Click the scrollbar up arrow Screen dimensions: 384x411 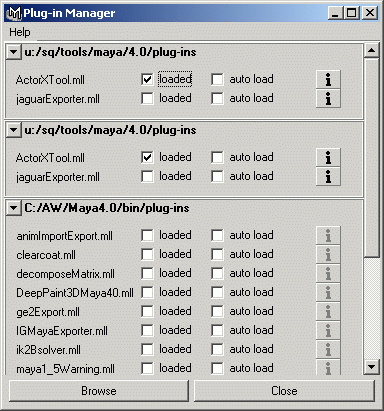pos(371,51)
